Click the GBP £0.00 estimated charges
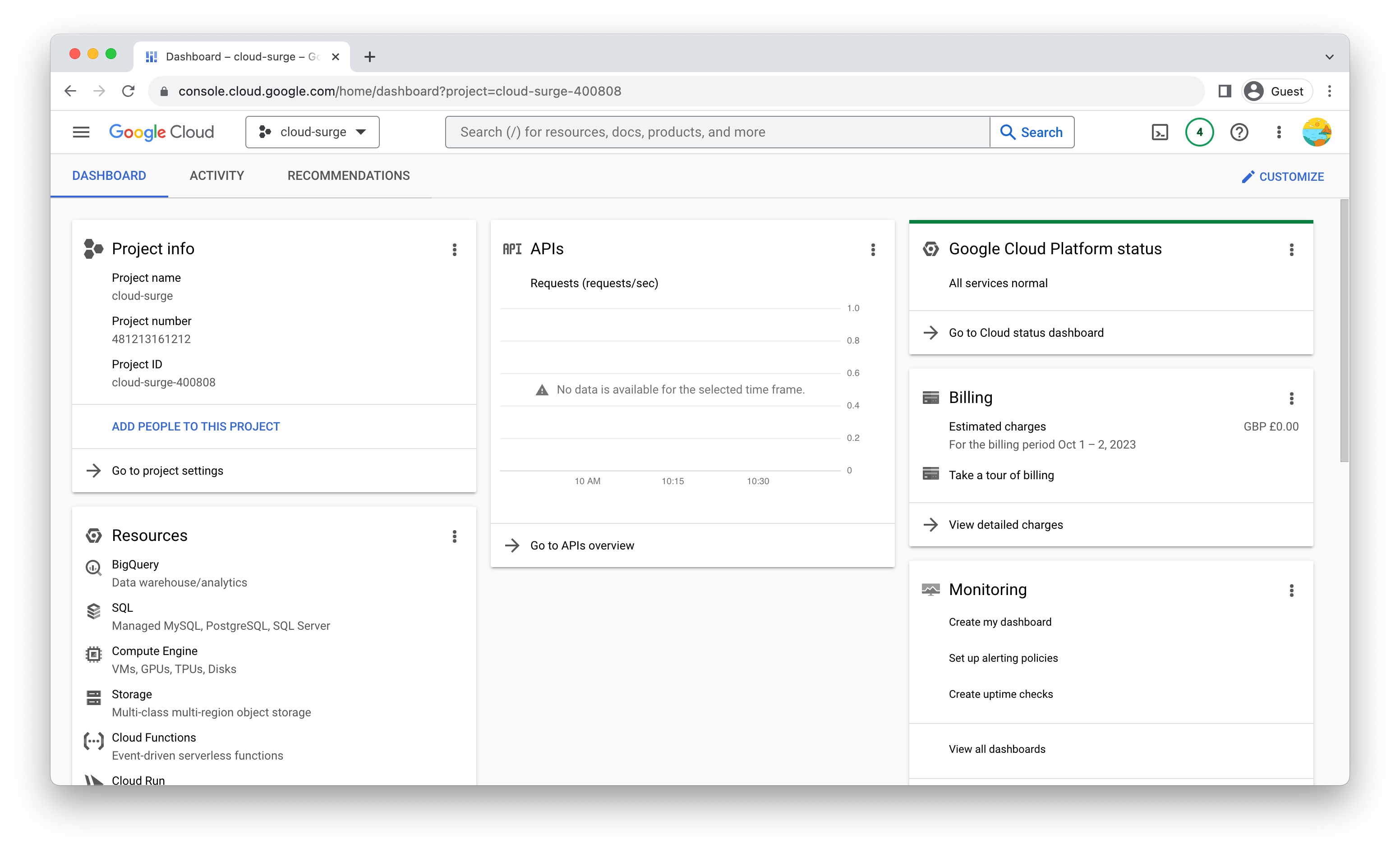 1271,426
